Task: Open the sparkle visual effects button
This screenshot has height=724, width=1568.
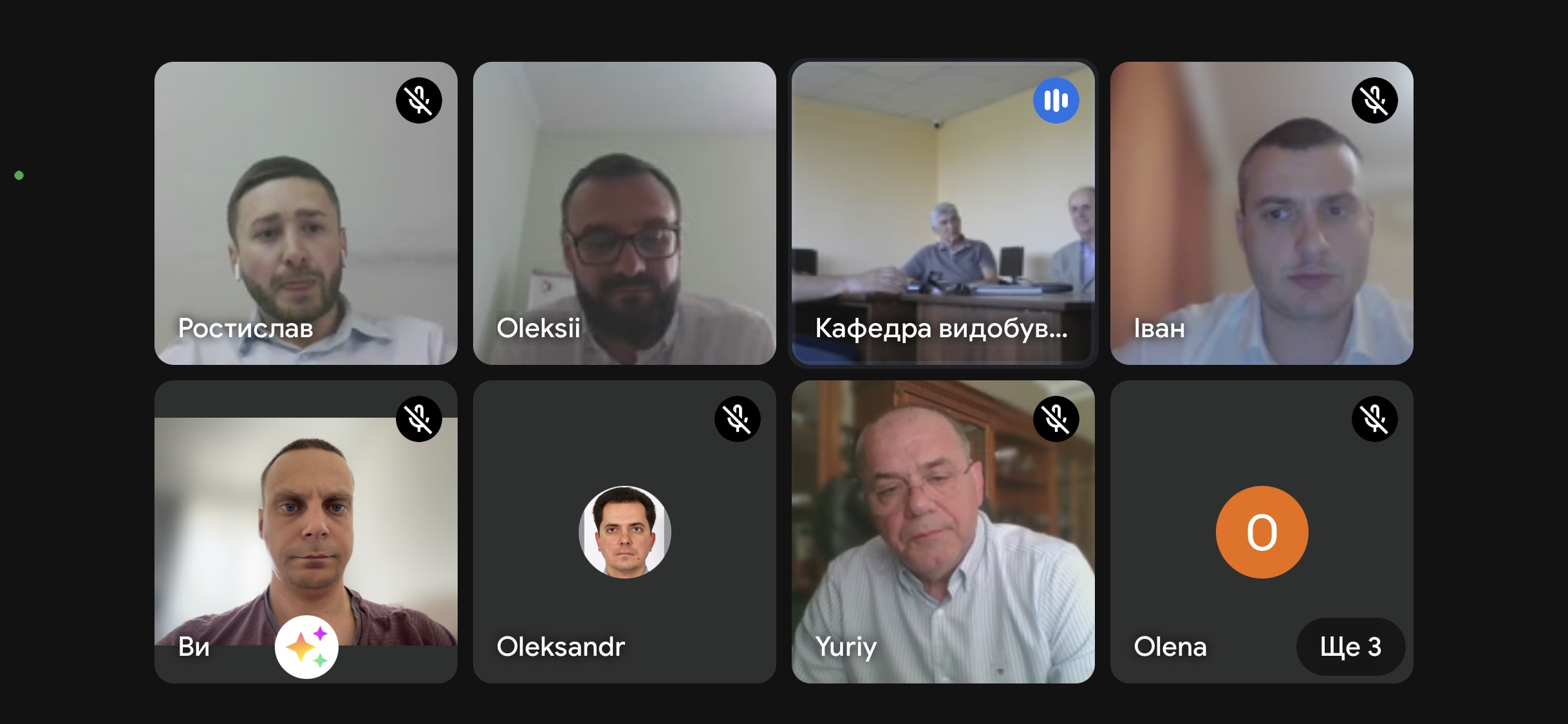Action: (306, 647)
